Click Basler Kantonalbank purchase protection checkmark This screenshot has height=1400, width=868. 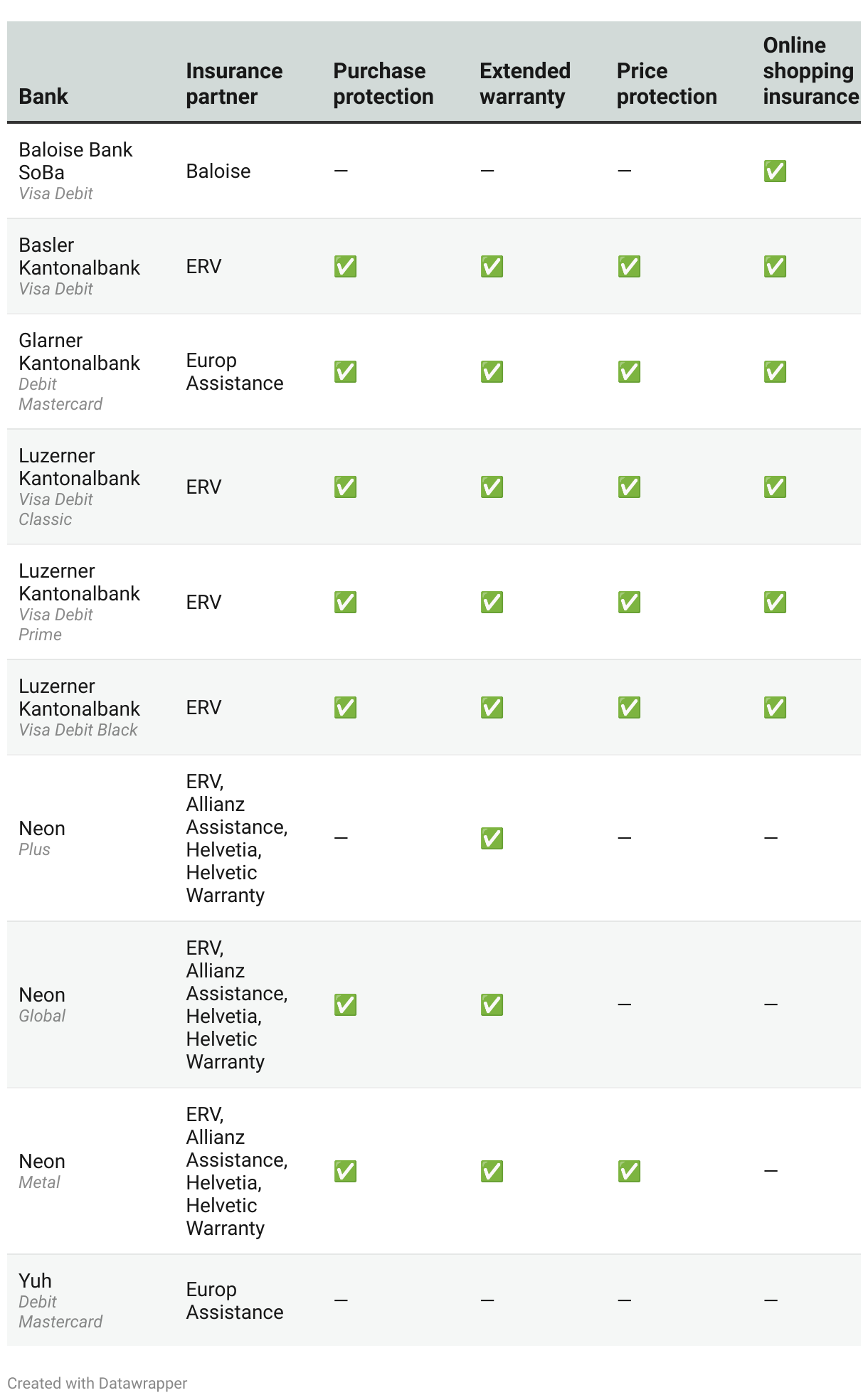(345, 267)
